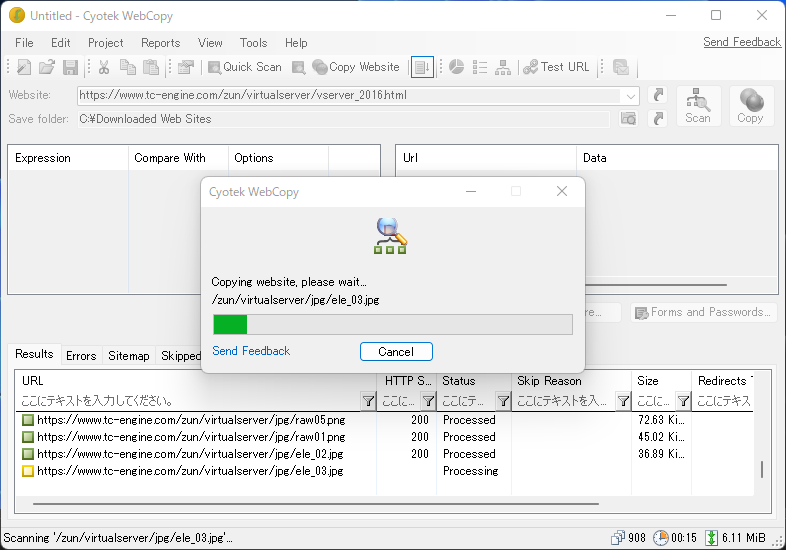Switch to the Errors tab
This screenshot has height=550, width=786.
click(x=81, y=355)
